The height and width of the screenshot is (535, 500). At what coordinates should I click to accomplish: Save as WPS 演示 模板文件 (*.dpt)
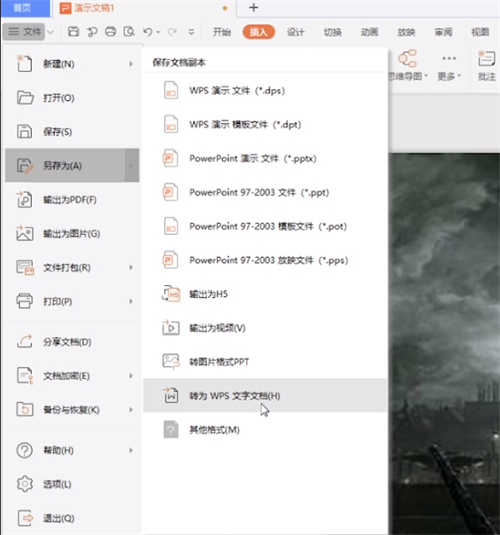click(x=265, y=125)
